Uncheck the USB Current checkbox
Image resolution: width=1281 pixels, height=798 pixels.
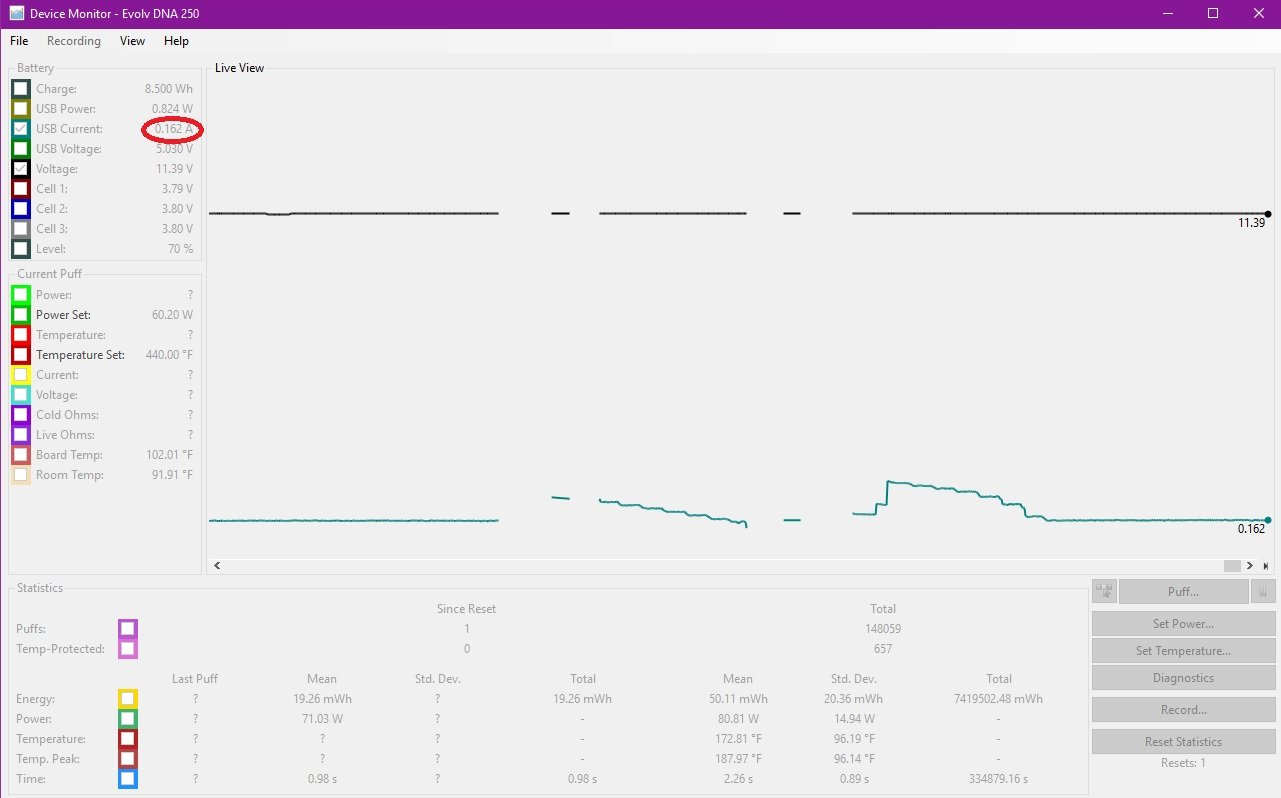pos(21,129)
